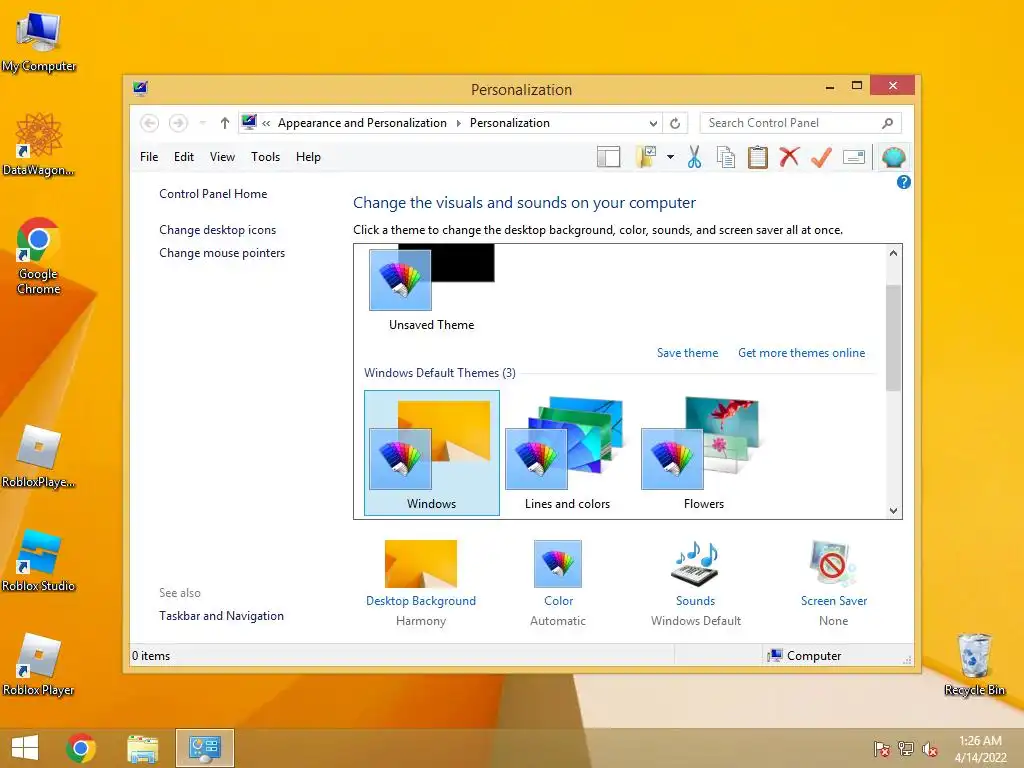This screenshot has width=1024, height=768.
Task: Click the clipboard Paste toolbar icon
Action: tap(758, 157)
